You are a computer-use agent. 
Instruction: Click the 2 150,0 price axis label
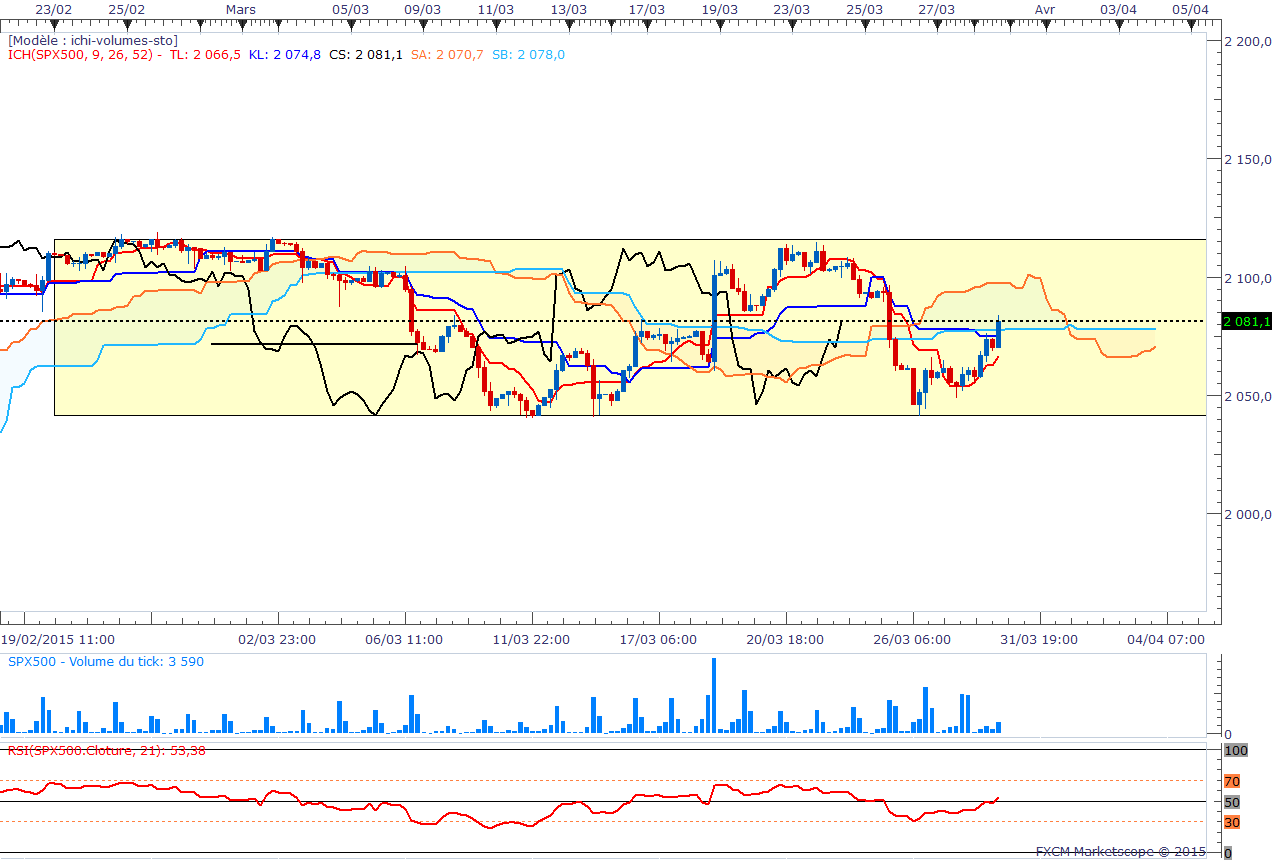click(1247, 159)
